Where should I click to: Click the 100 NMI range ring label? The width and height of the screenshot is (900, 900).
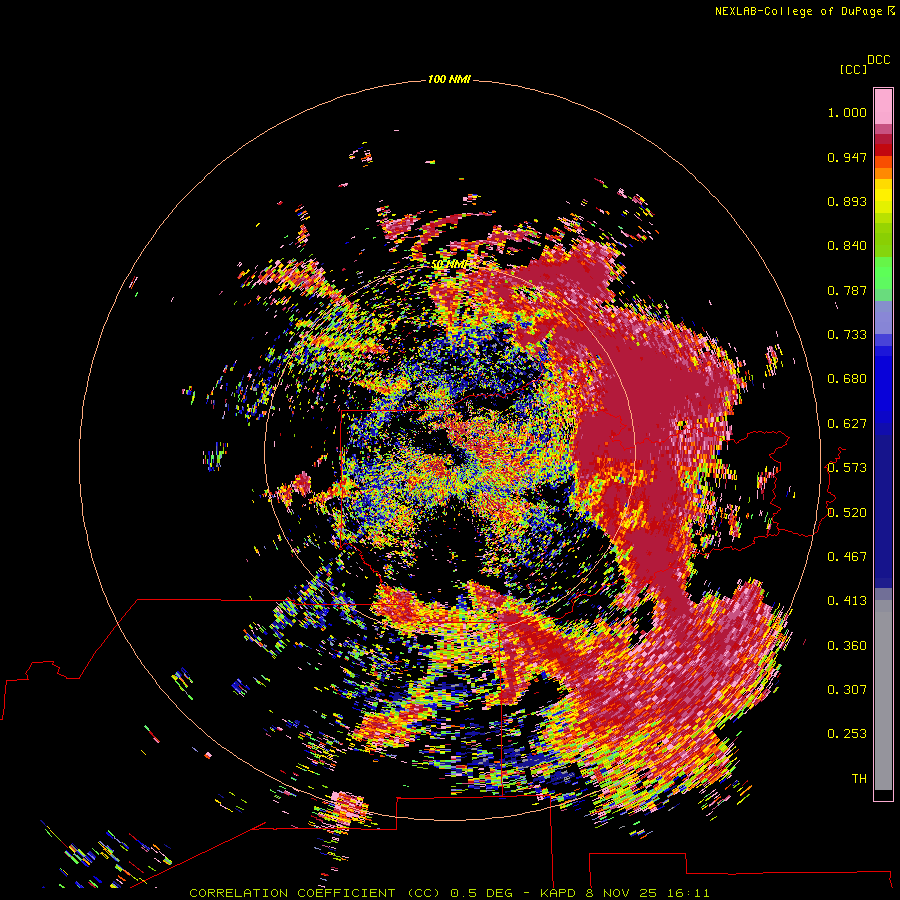[x=449, y=79]
